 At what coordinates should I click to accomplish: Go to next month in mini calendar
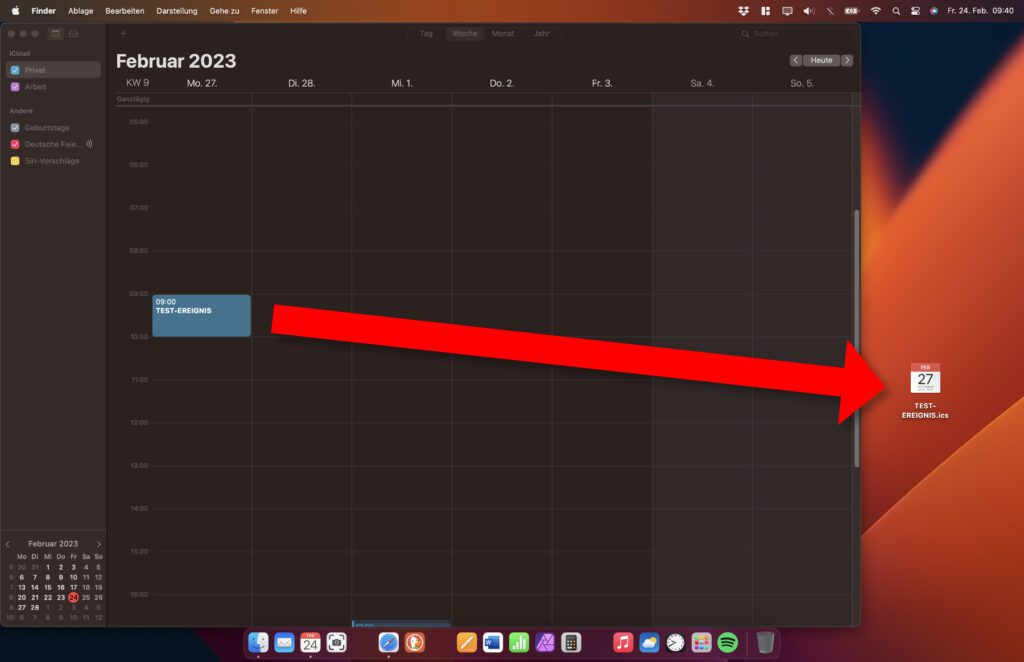tap(99, 544)
